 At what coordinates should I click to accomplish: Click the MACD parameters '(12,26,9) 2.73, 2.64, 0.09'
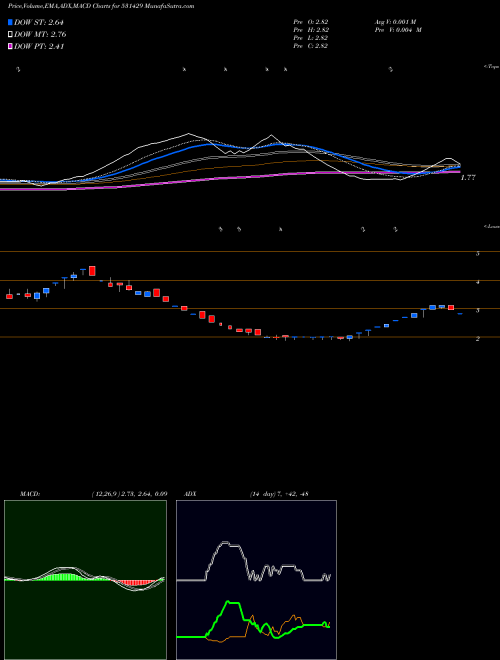129,494
